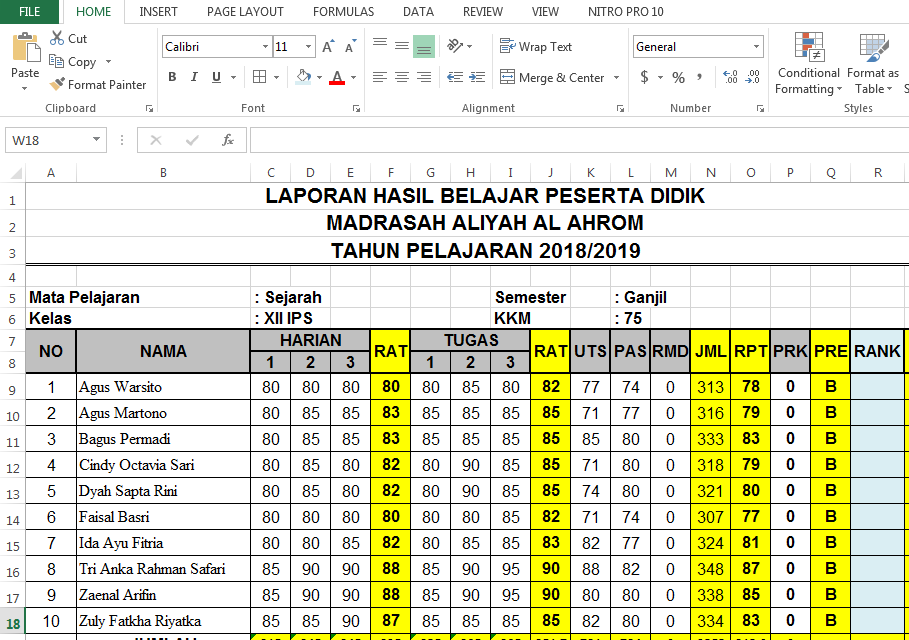
Task: Apply percent style format
Action: pos(678,77)
